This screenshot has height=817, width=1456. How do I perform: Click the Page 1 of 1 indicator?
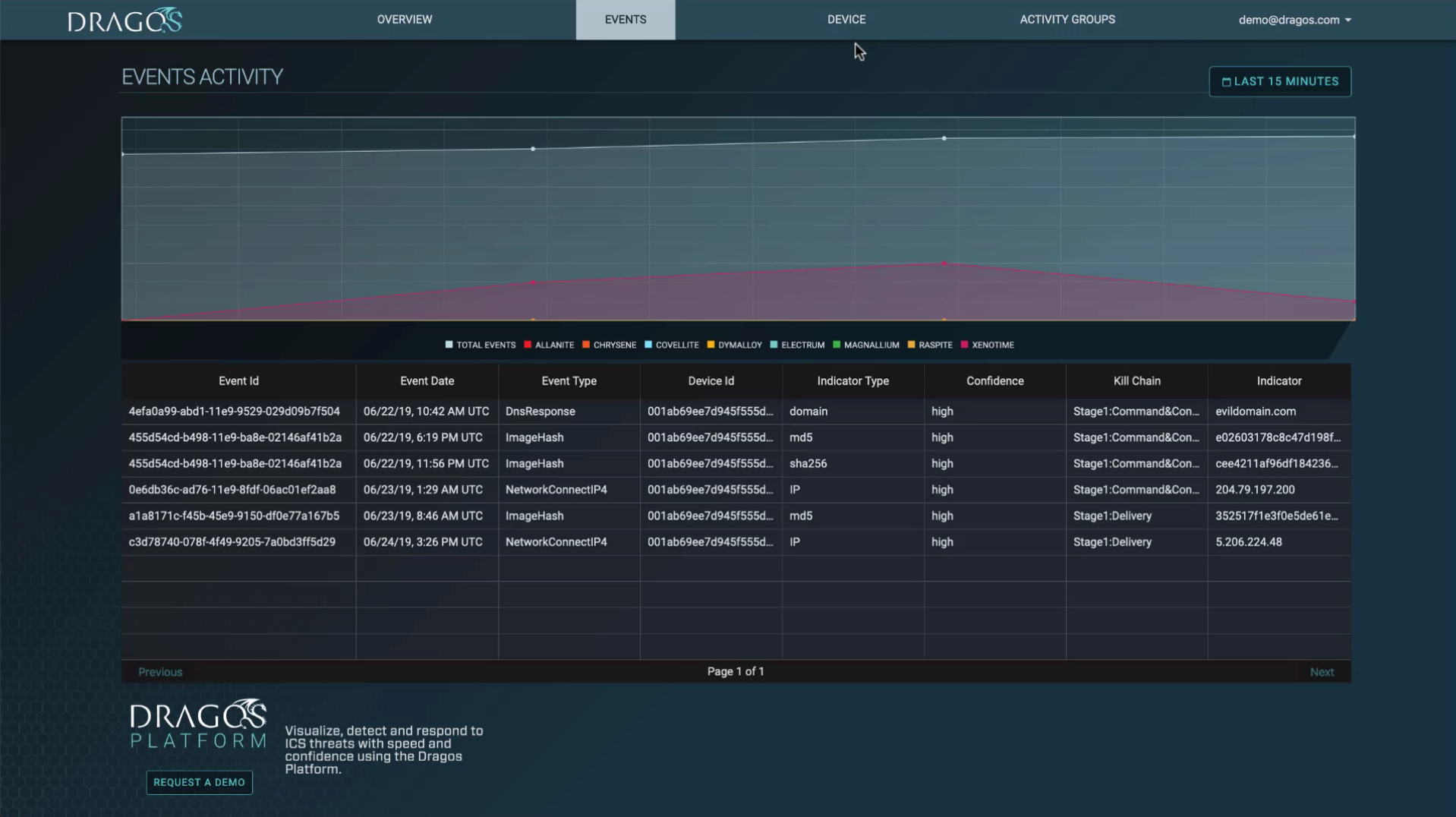(x=736, y=671)
